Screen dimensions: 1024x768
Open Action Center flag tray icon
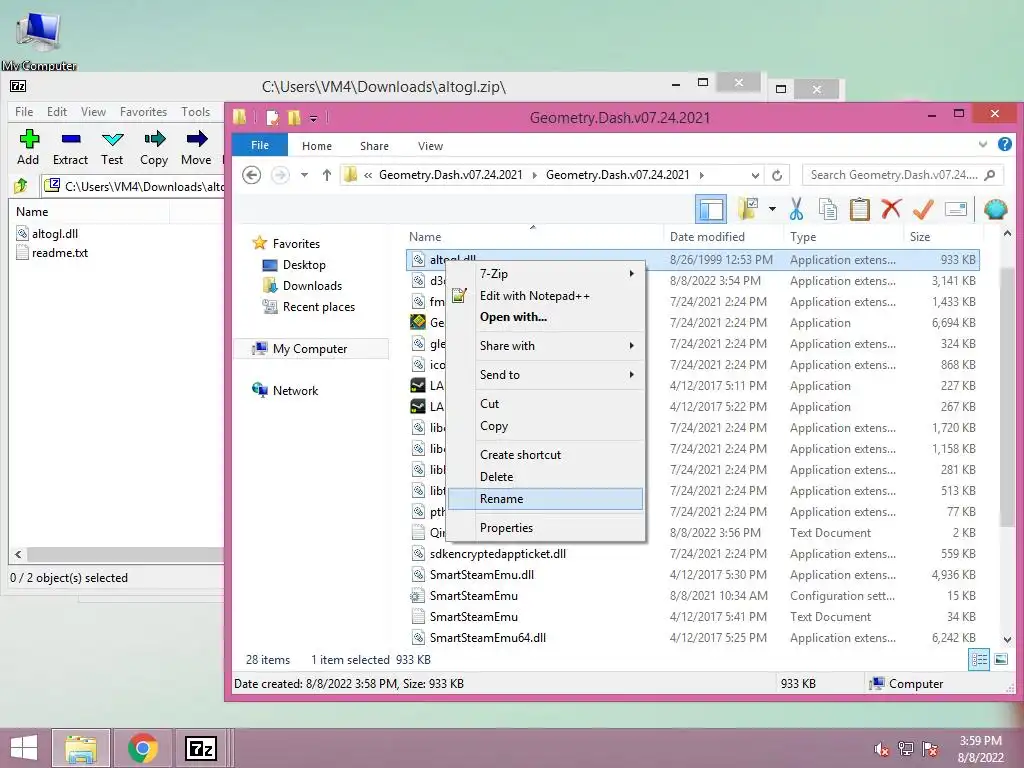point(930,749)
